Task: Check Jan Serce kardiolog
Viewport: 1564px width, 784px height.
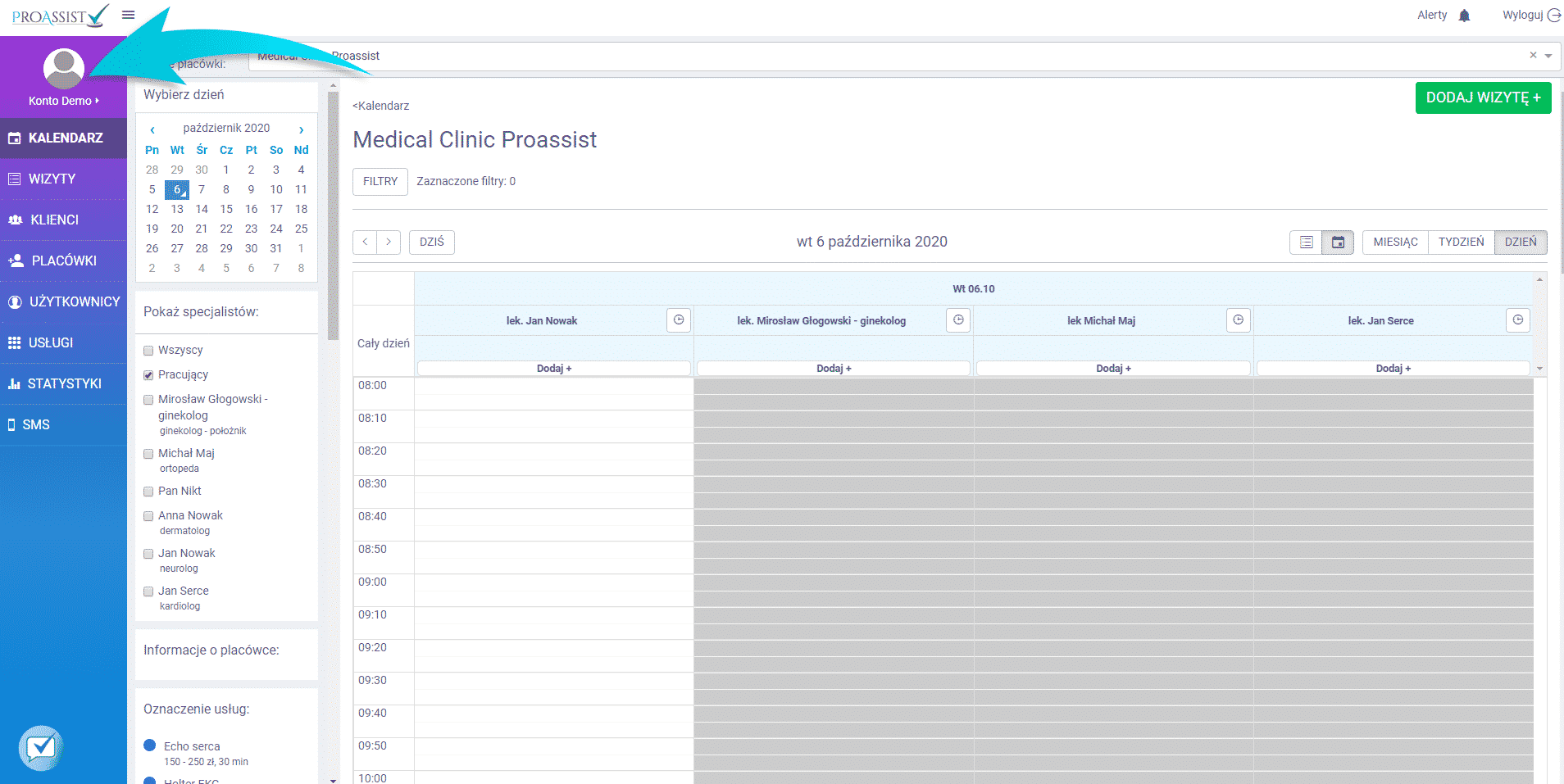Action: (148, 591)
